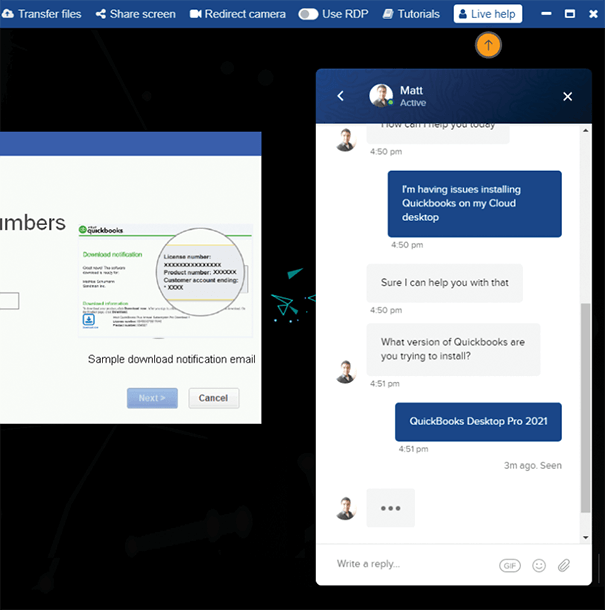Attach a file with paperclip icon
The image size is (605, 610).
pos(564,565)
